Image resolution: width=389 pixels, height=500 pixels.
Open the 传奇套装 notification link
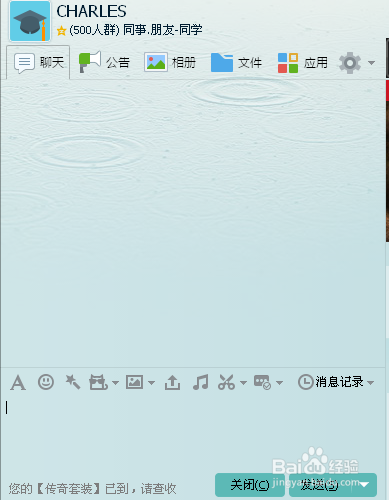[x=92, y=489]
